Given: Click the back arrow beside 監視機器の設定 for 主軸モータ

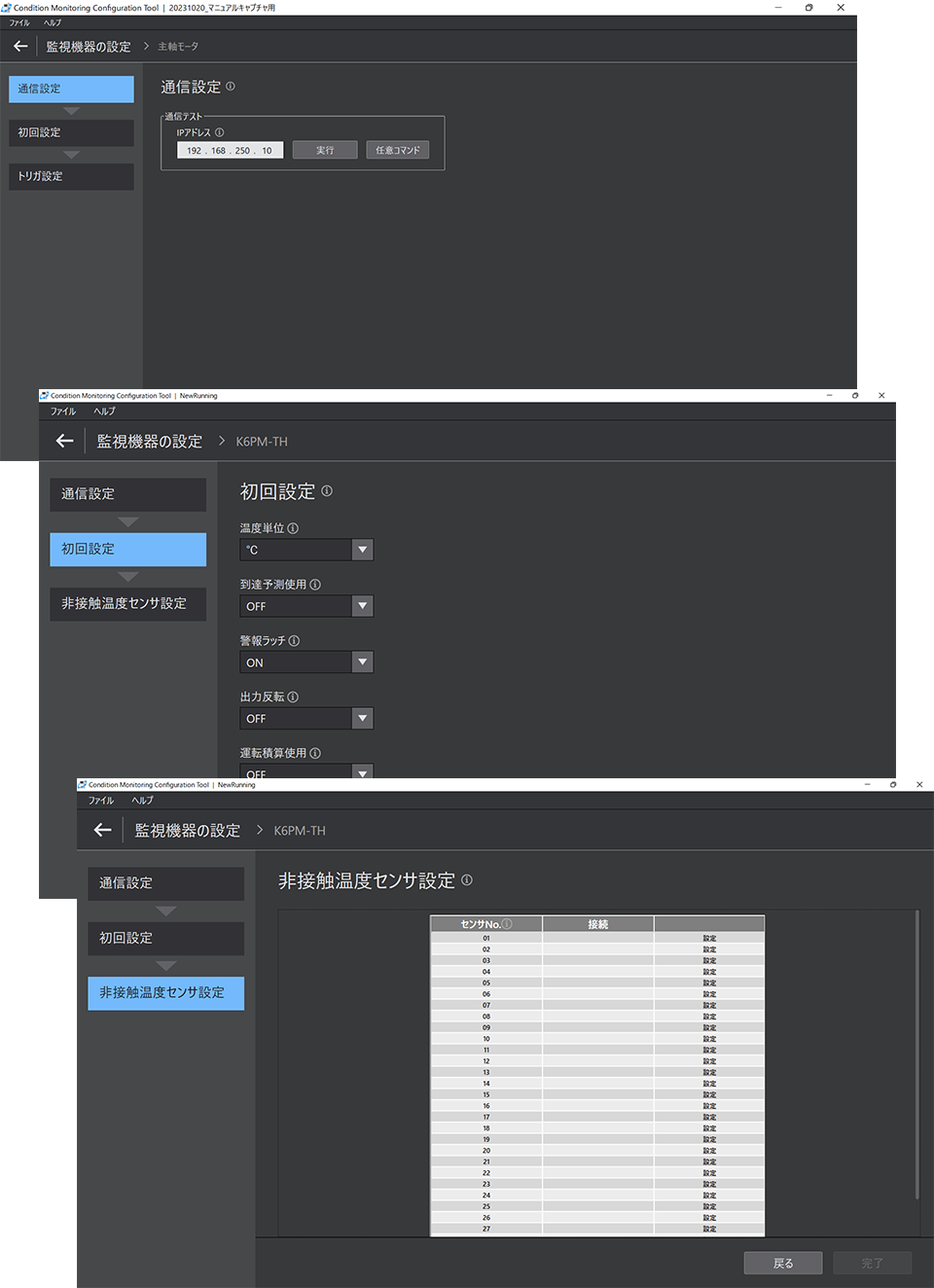Looking at the screenshot, I should pos(19,46).
